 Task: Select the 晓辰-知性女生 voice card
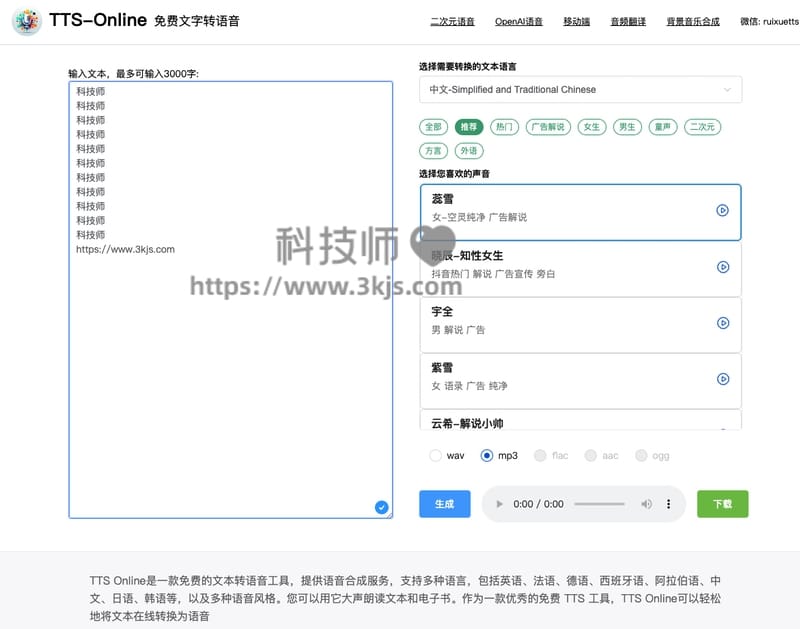coord(581,269)
